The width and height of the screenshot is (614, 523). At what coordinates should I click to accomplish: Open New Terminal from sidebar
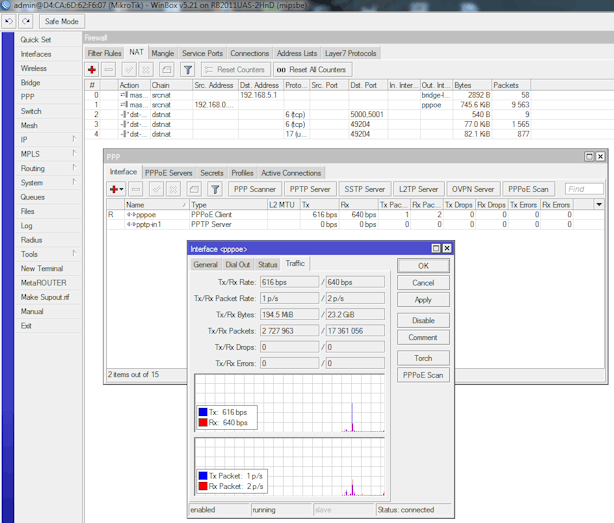point(41,269)
